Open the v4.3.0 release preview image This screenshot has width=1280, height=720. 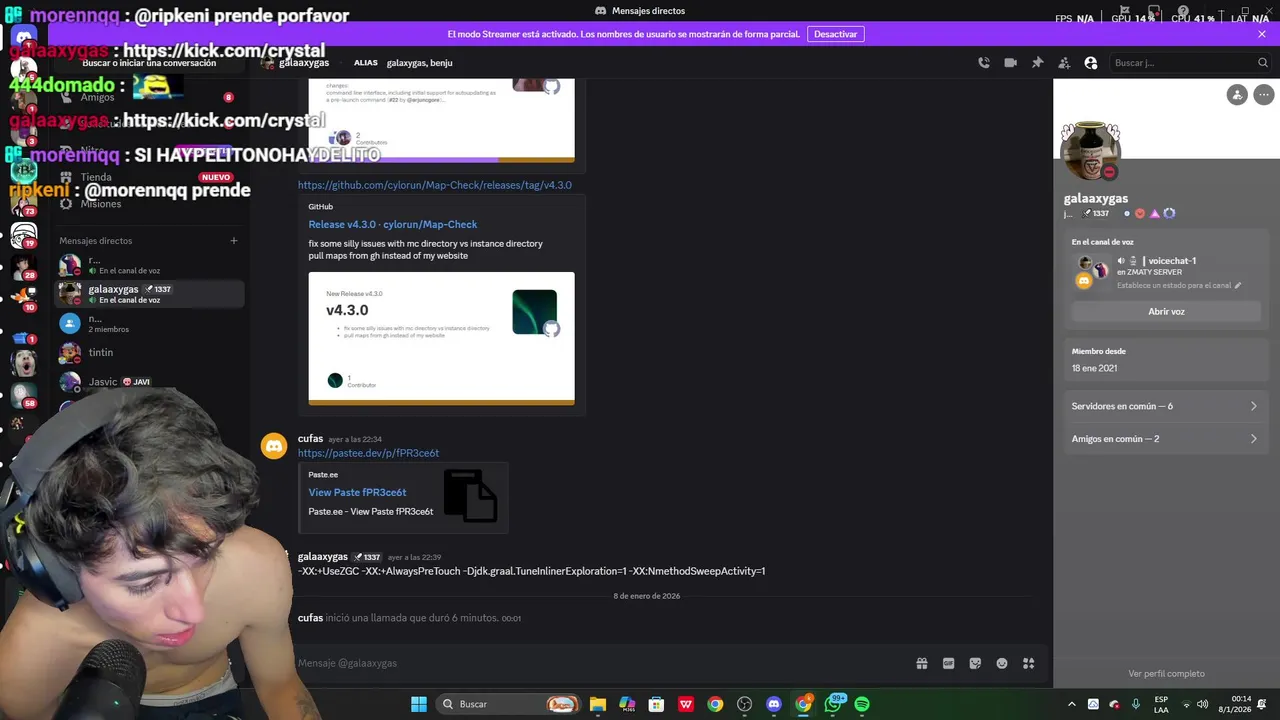point(441,338)
